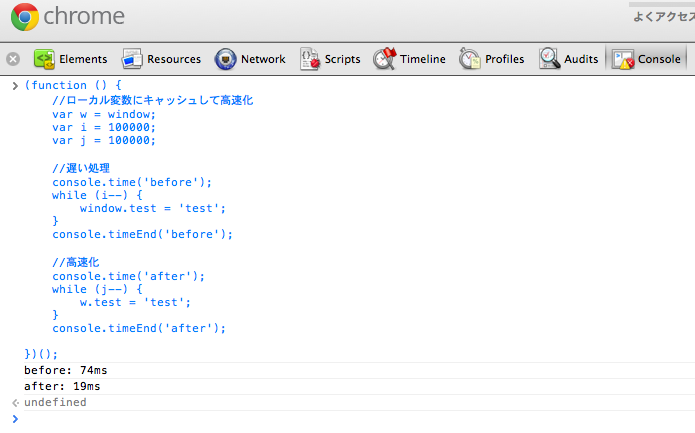The height and width of the screenshot is (433, 695).
Task: Click the 'after: 19ms' output line
Action: coord(62,386)
